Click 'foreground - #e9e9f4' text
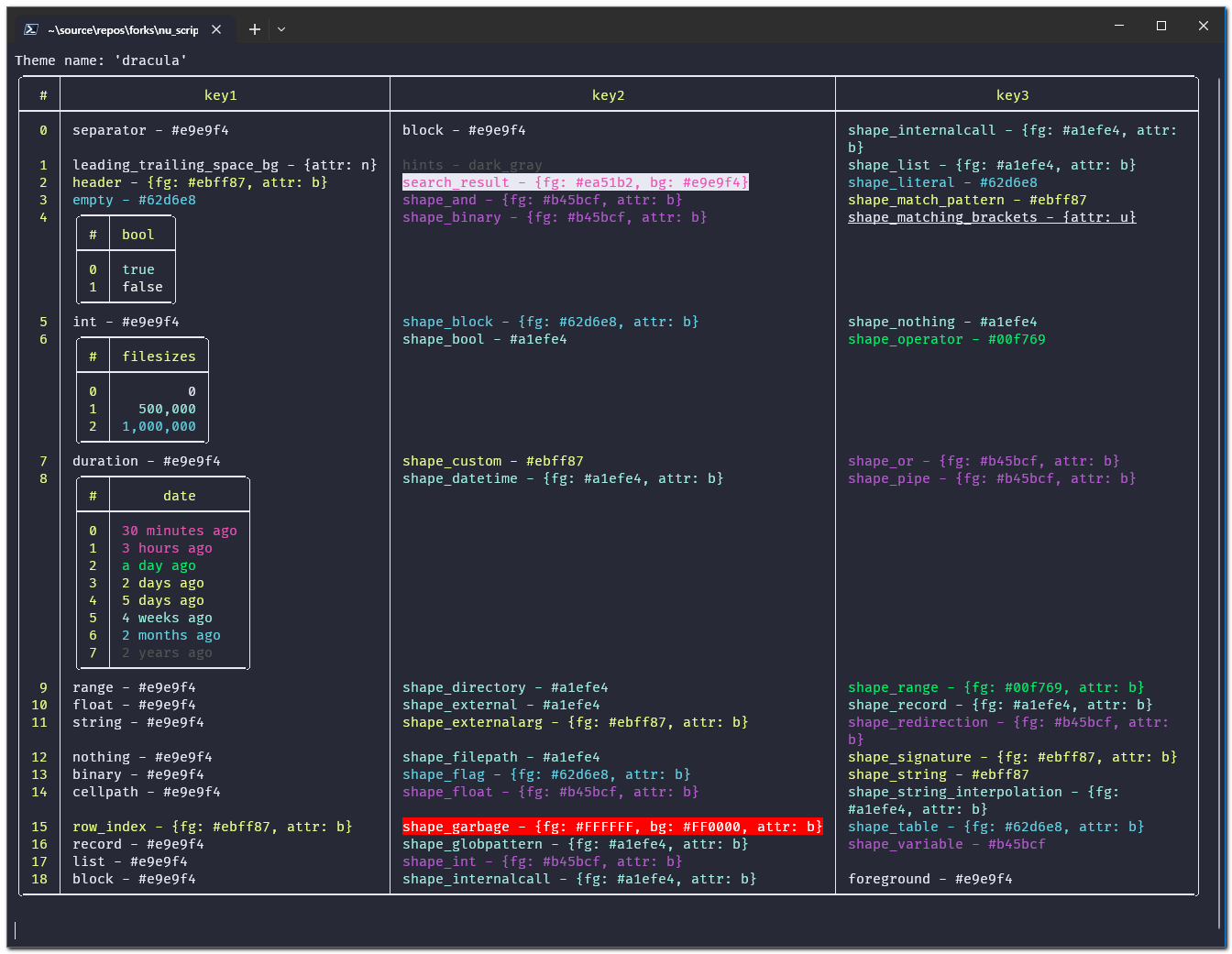 pyautogui.click(x=930, y=879)
